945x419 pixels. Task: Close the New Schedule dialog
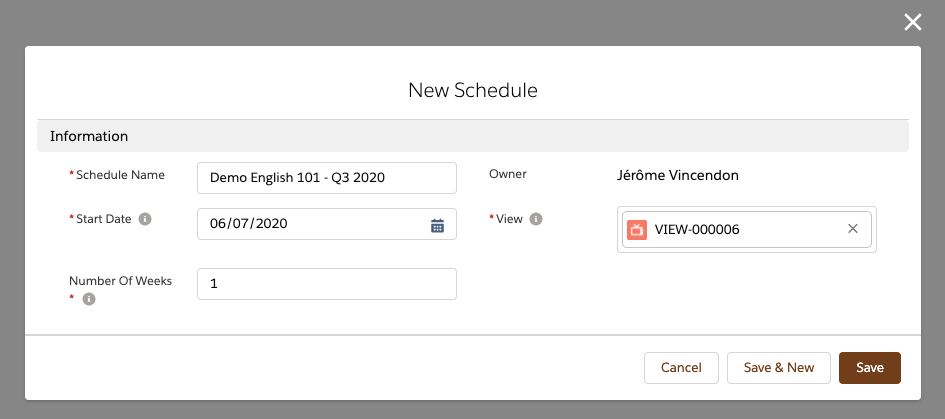[912, 22]
